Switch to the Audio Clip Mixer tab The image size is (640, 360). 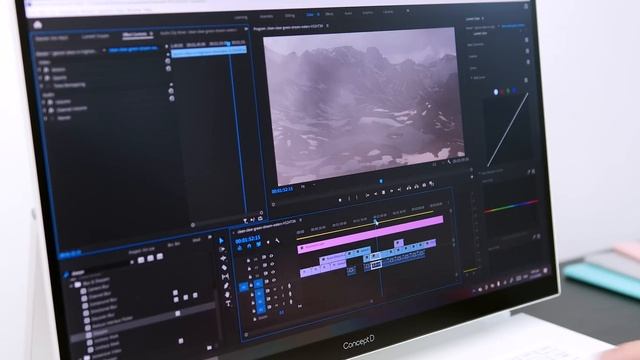pos(198,31)
